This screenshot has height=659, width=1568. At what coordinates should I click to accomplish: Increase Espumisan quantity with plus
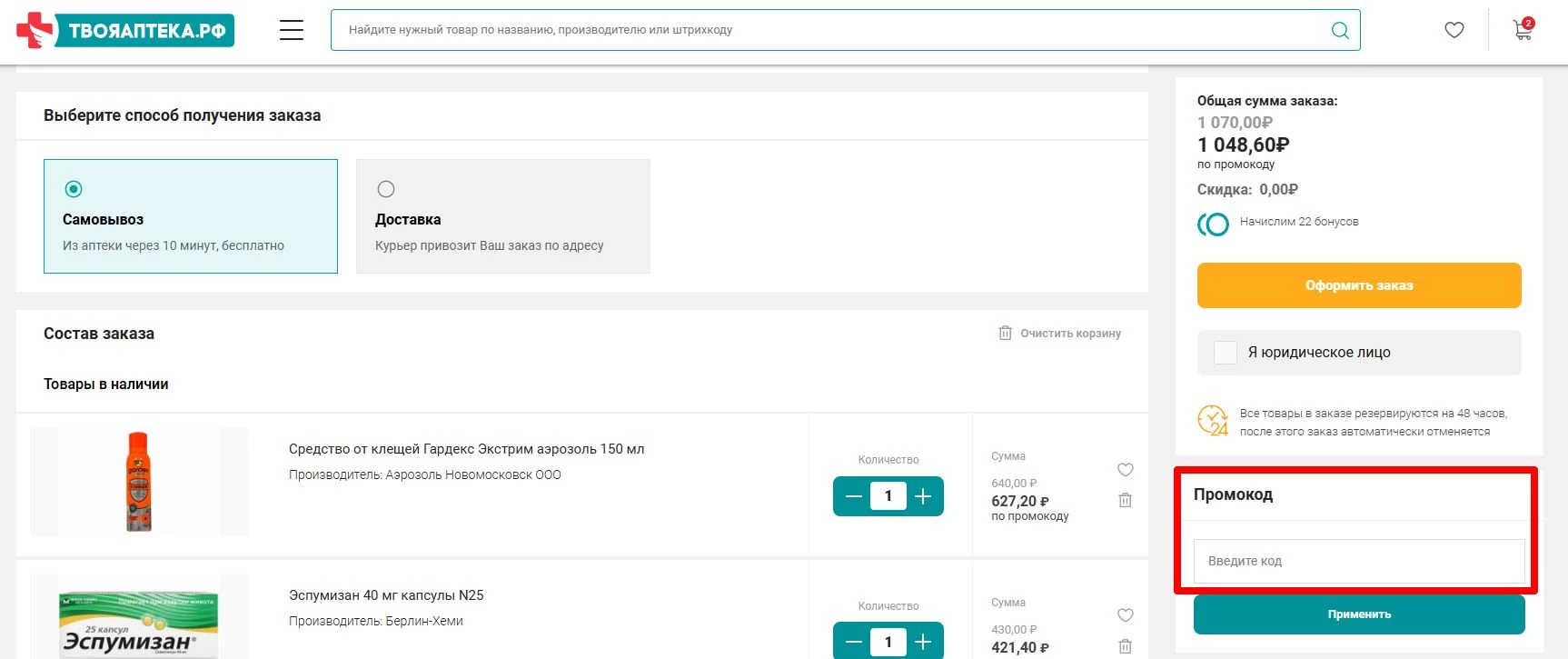[923, 642]
